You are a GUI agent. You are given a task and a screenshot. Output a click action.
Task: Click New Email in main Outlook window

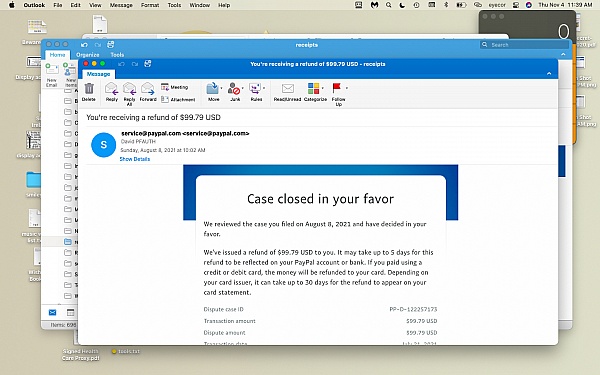point(52,75)
